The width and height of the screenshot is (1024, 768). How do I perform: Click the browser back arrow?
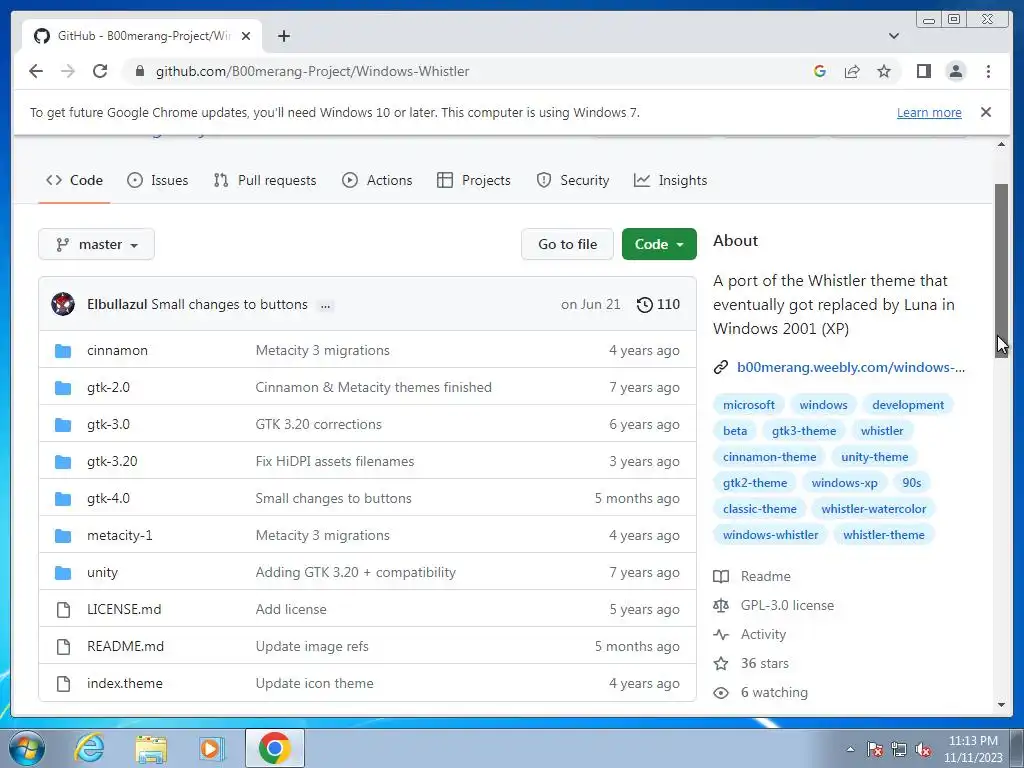pyautogui.click(x=36, y=71)
